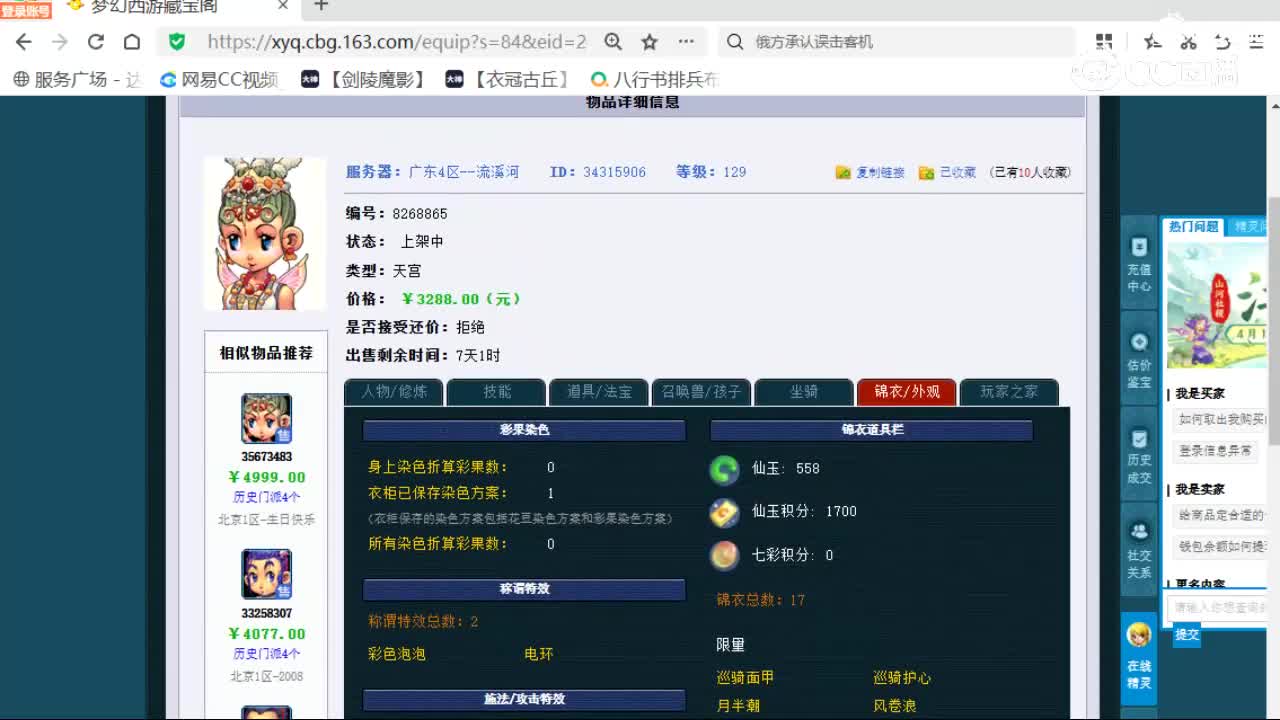Click 已收藏 favorite link
This screenshot has height=720, width=1280.
(x=947, y=172)
